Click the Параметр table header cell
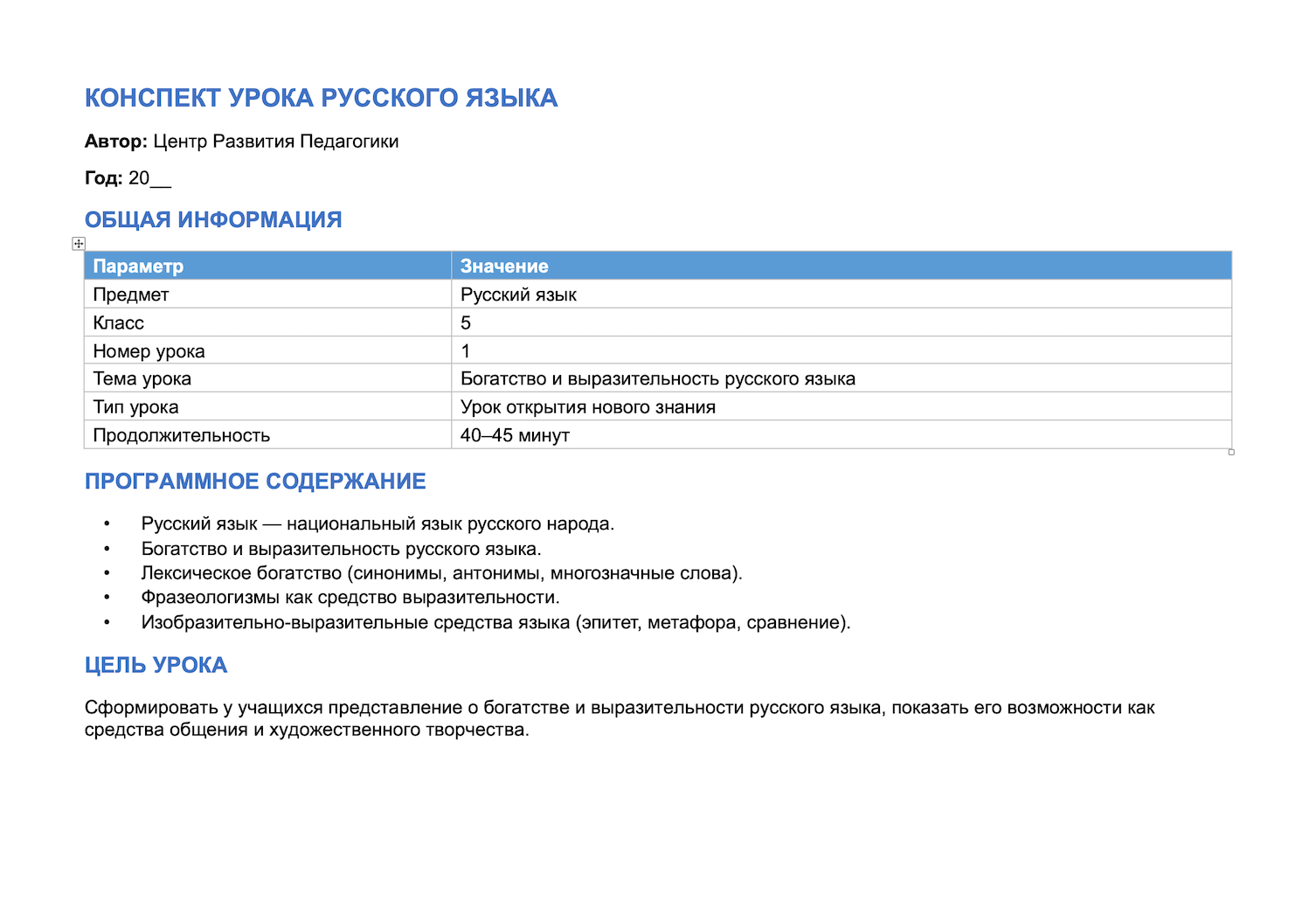 [x=267, y=266]
